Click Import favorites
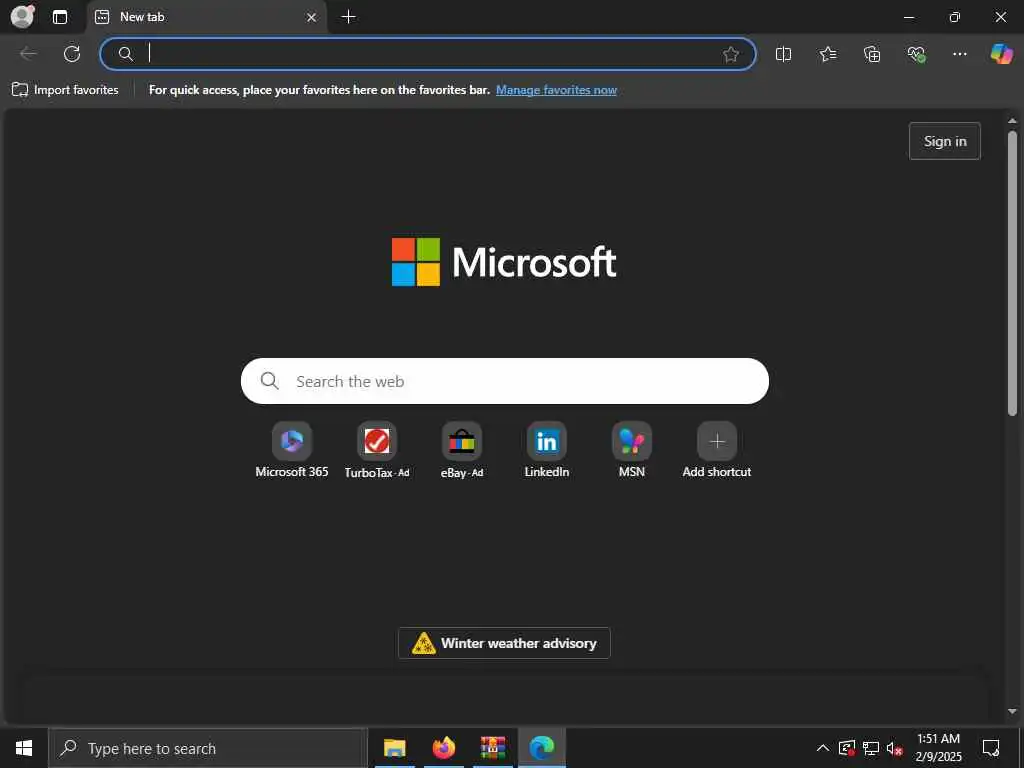This screenshot has height=768, width=1024. point(65,90)
